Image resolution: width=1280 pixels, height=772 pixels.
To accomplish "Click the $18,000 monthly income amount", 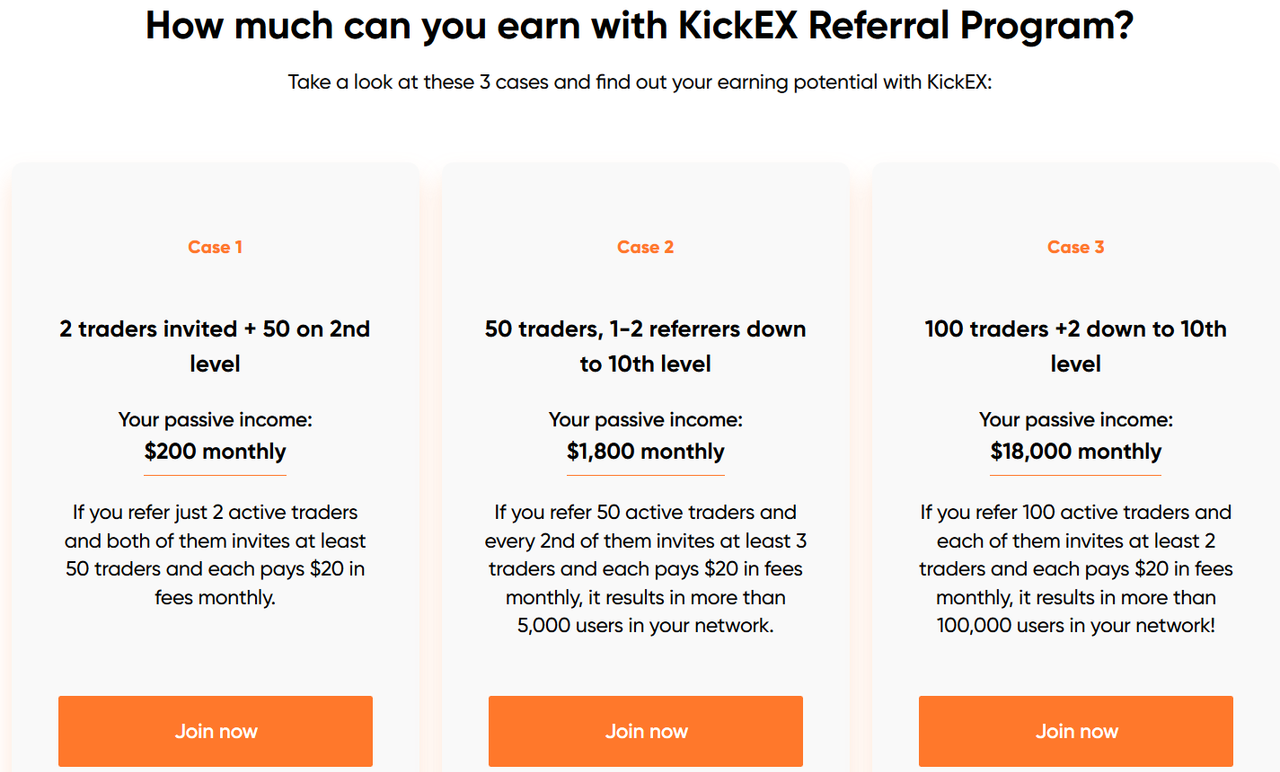I will pyautogui.click(x=1076, y=451).
